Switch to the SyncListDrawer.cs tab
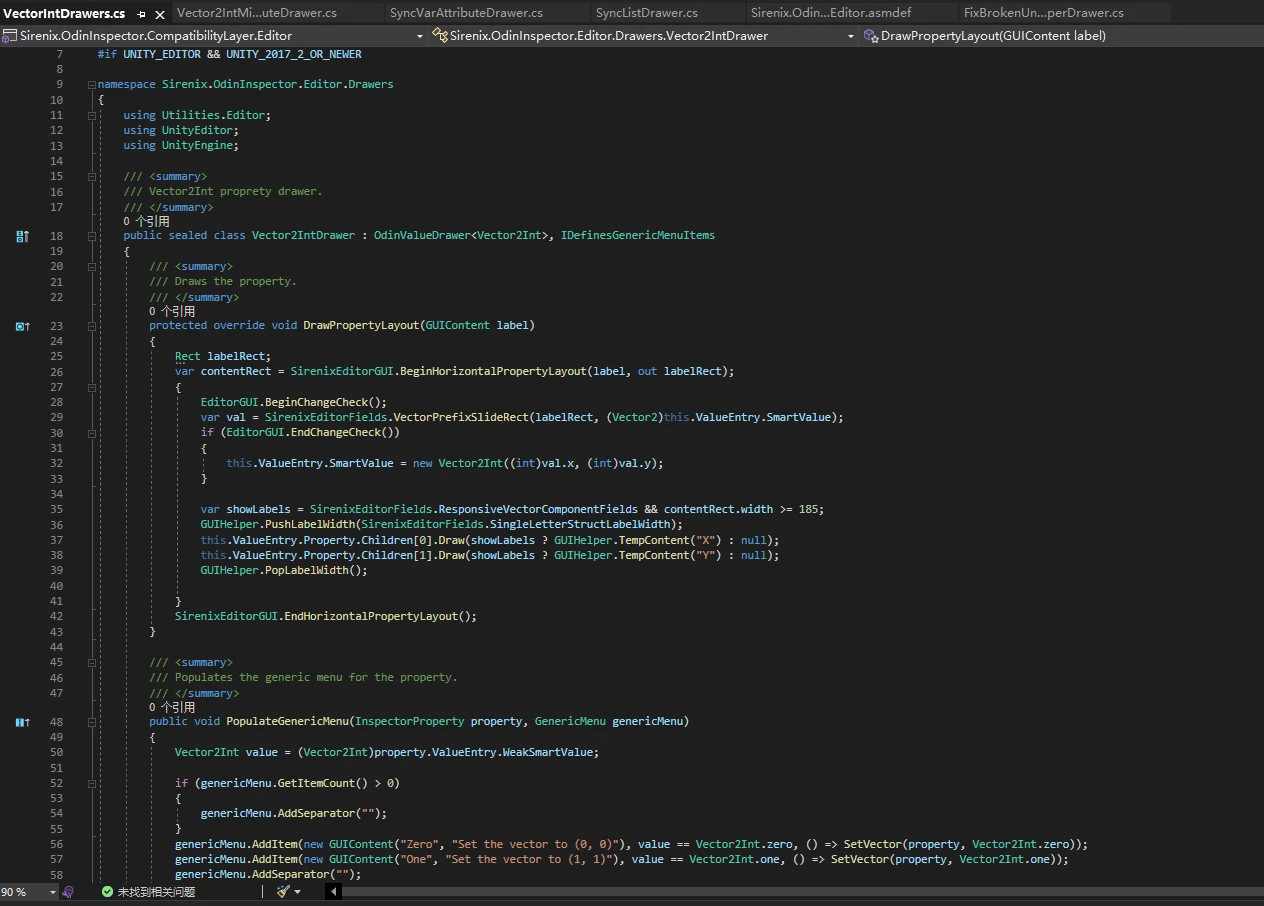This screenshot has height=906, width=1264. [647, 13]
